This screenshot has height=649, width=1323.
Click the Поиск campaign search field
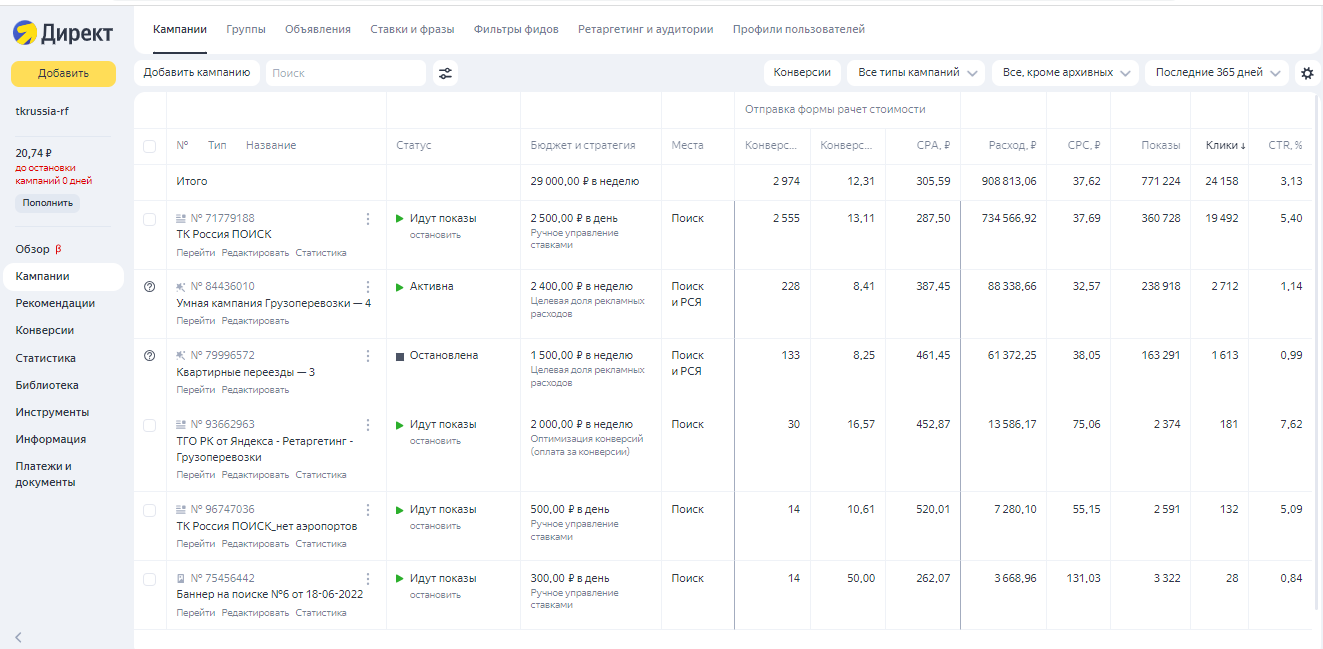(346, 73)
